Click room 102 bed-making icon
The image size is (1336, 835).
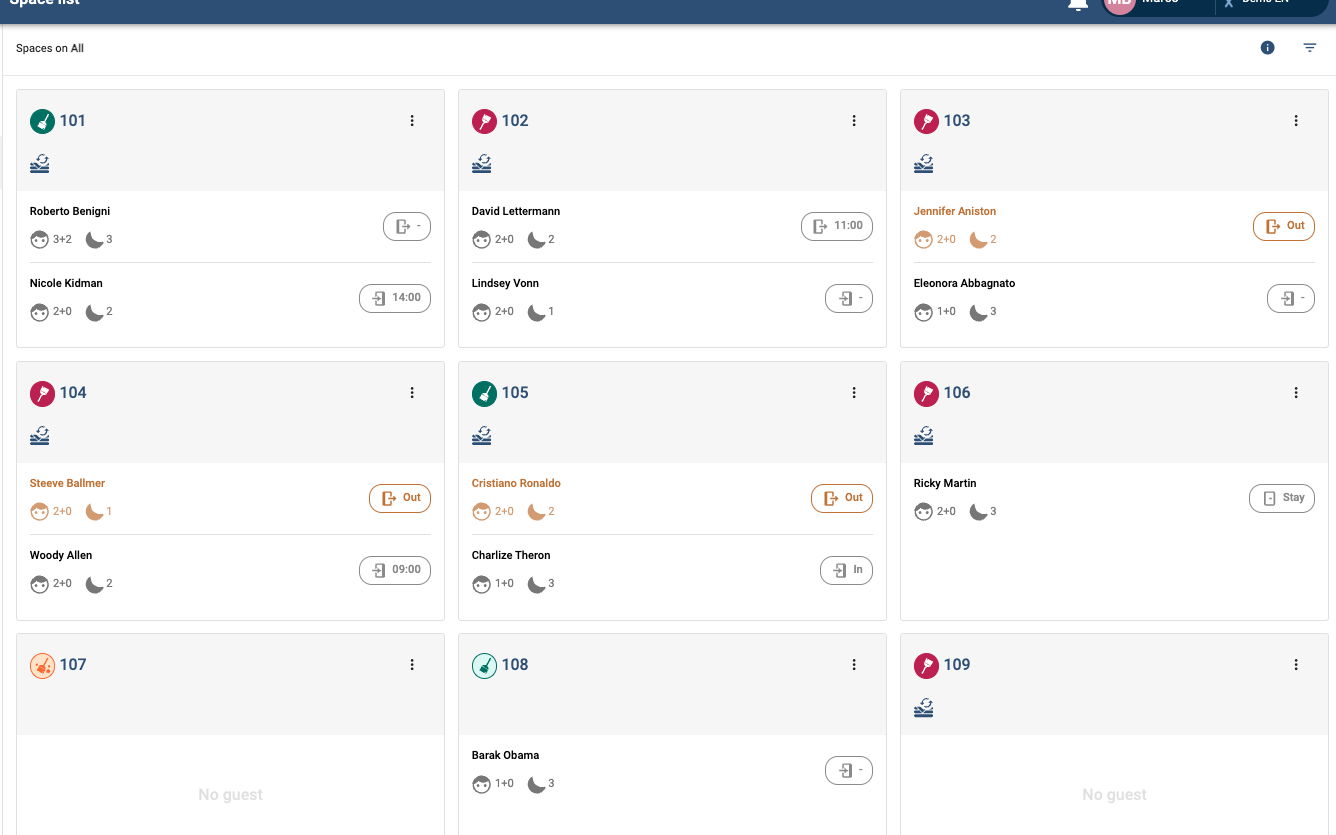(482, 164)
